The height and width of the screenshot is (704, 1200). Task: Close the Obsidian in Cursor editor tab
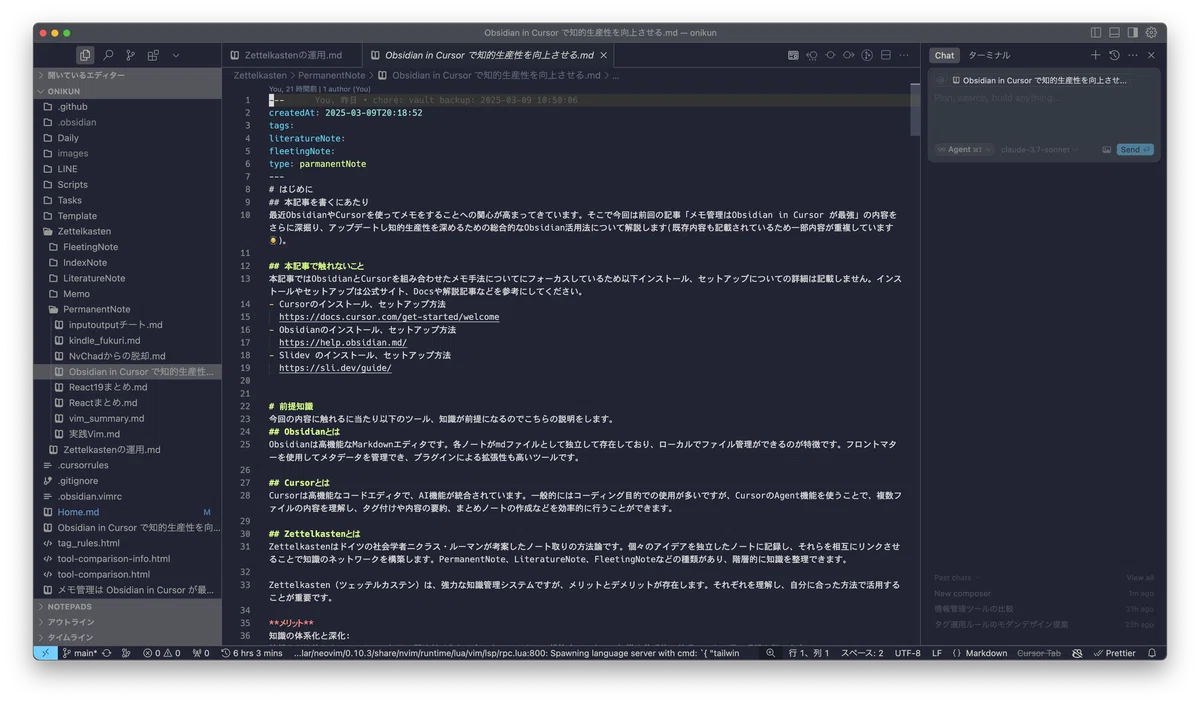point(603,55)
